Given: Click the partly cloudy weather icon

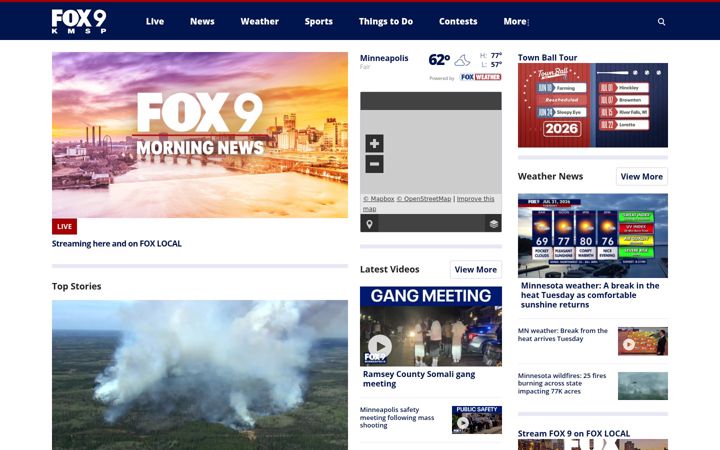Looking at the screenshot, I should (x=462, y=60).
